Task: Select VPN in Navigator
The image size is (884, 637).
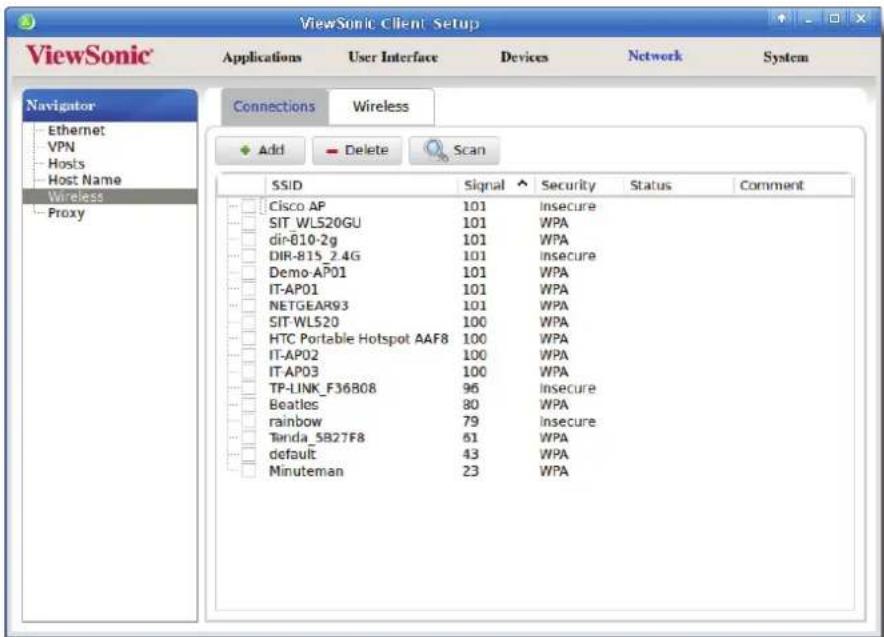Action: pos(61,147)
